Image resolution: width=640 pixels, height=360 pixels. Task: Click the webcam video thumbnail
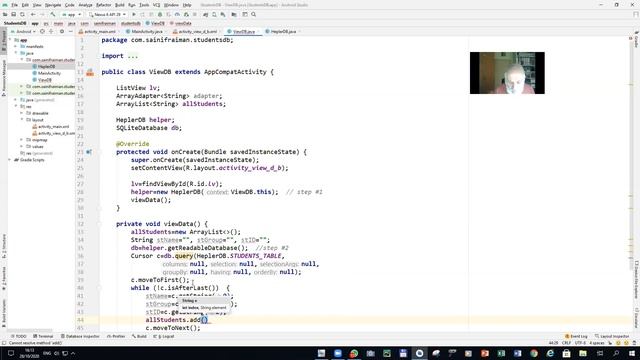coord(507,73)
